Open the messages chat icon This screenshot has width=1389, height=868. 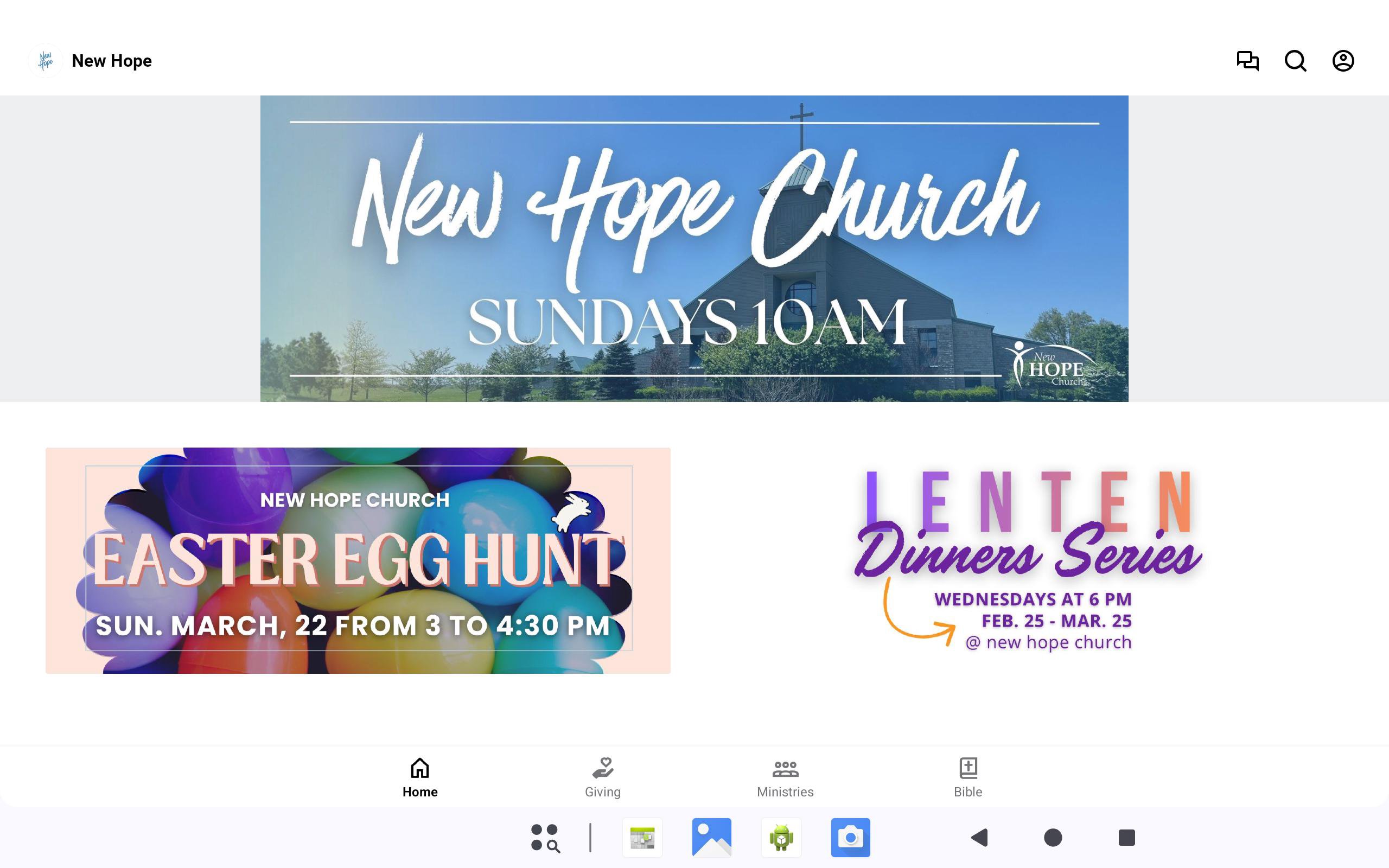coord(1247,61)
